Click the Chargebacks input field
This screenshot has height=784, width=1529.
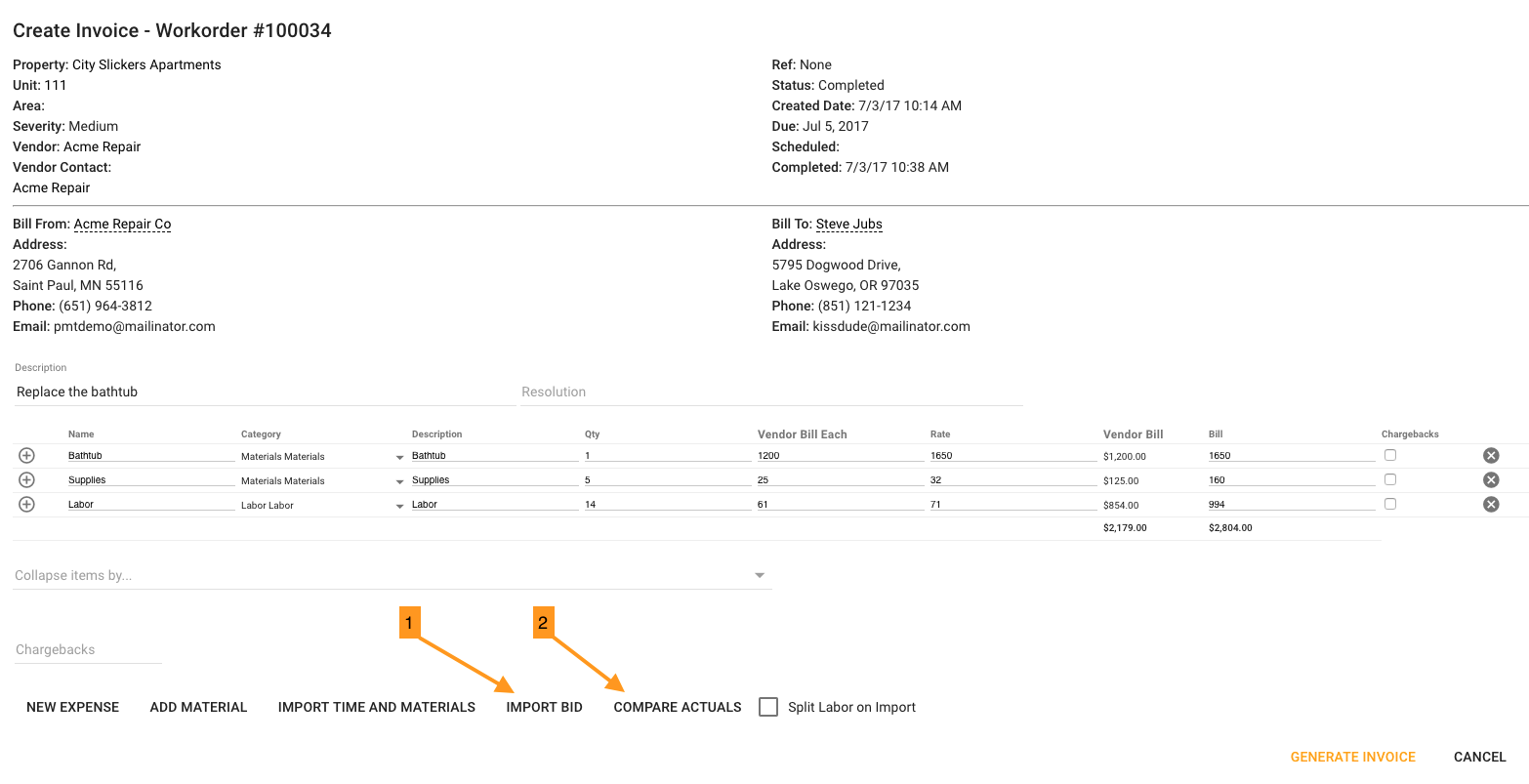[x=88, y=649]
